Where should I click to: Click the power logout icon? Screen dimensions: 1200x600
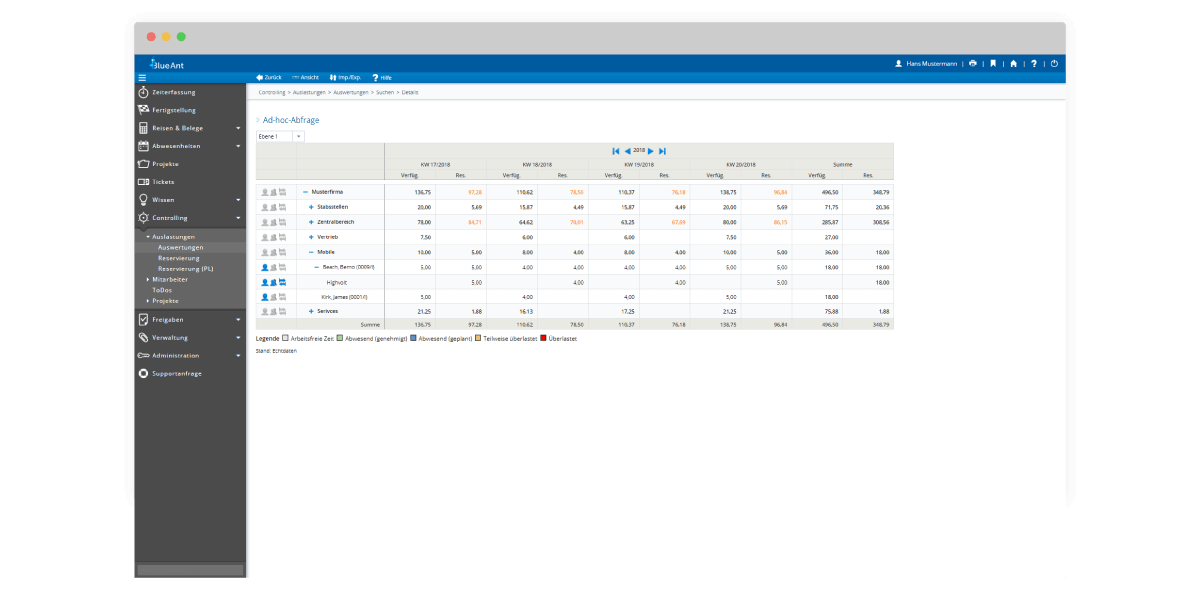pos(1054,63)
